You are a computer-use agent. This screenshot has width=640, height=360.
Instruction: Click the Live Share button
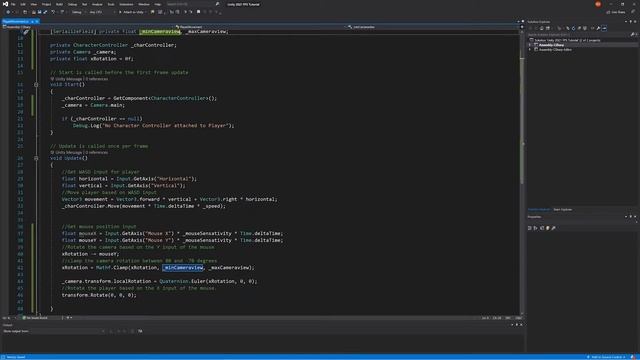coord(616,12)
